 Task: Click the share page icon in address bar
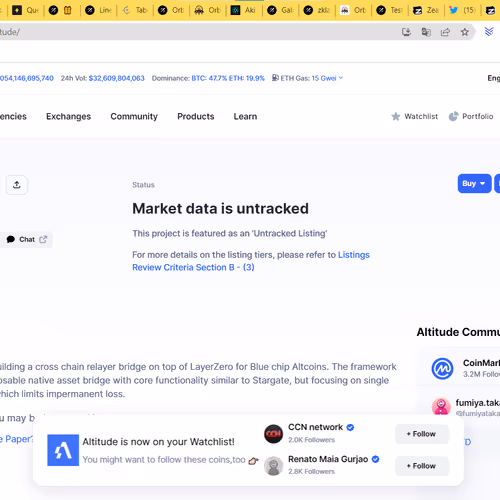point(445,32)
